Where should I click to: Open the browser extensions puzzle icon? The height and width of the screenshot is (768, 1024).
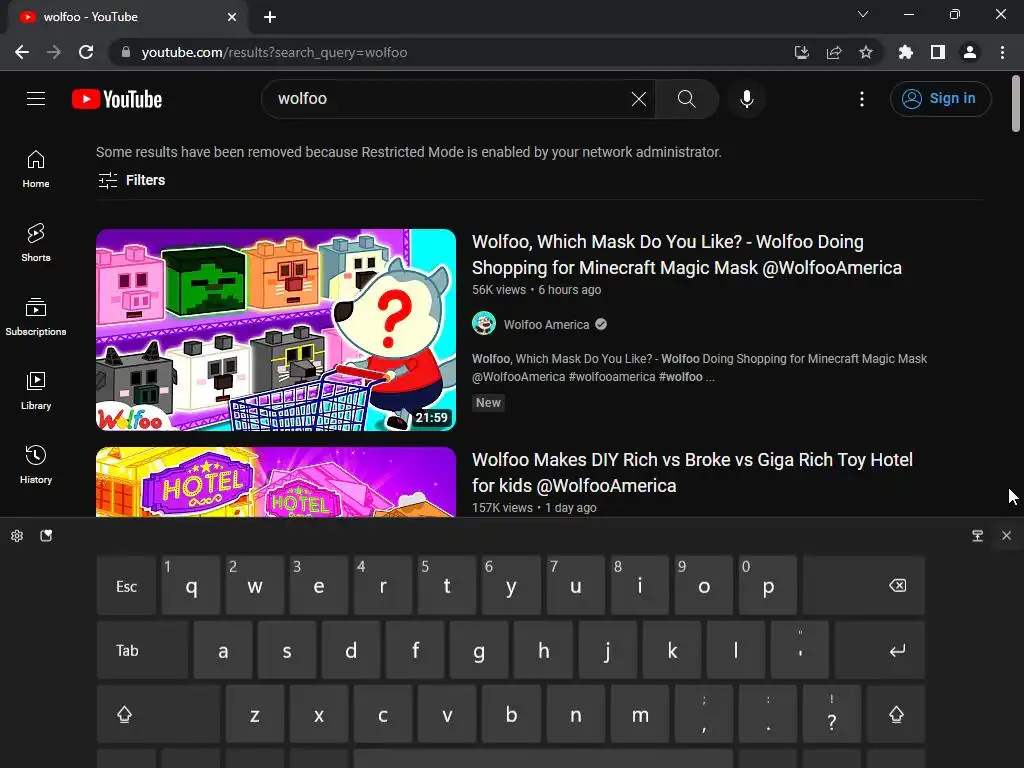coord(905,52)
